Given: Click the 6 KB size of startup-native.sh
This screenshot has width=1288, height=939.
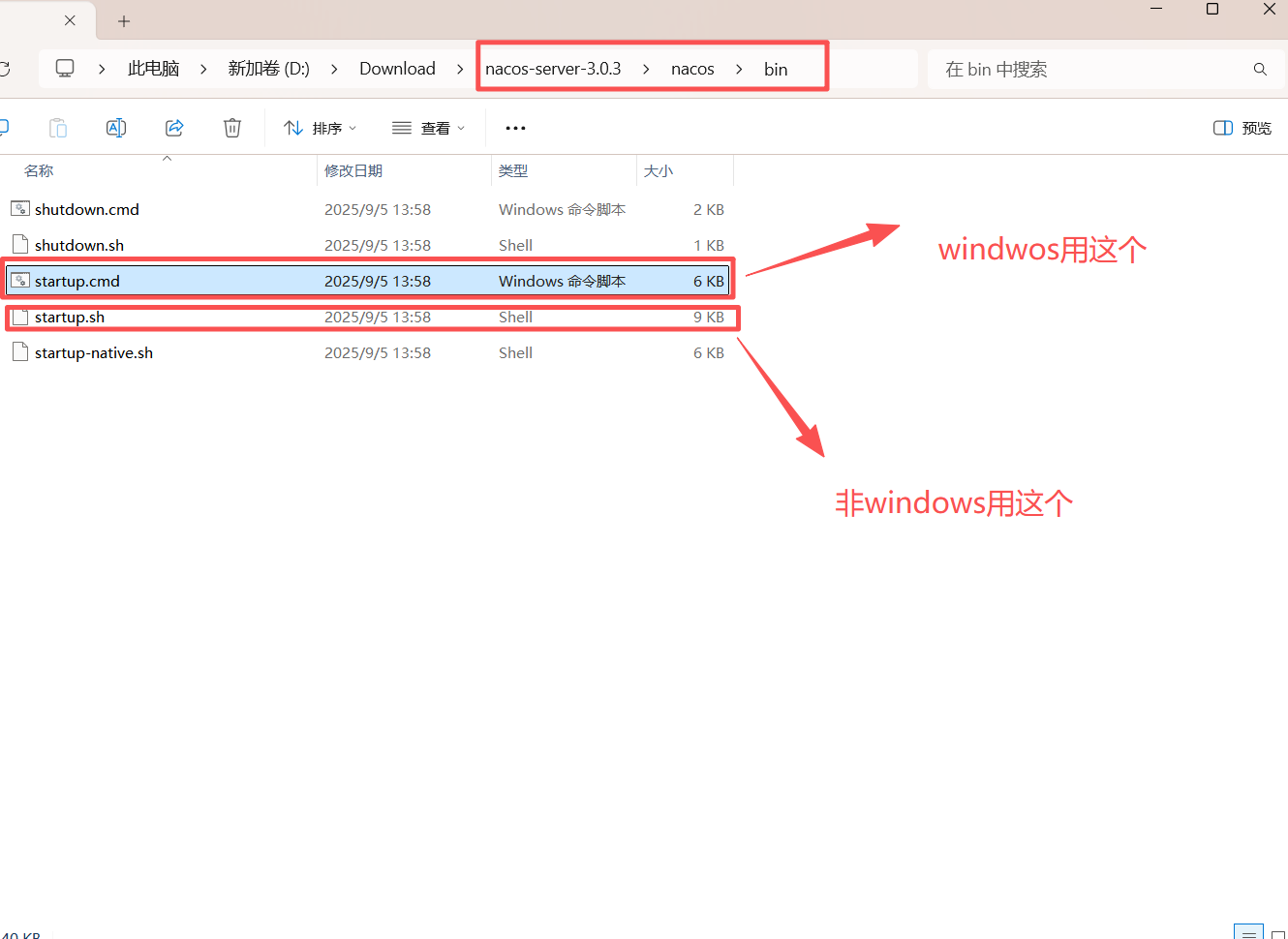Looking at the screenshot, I should 709,352.
